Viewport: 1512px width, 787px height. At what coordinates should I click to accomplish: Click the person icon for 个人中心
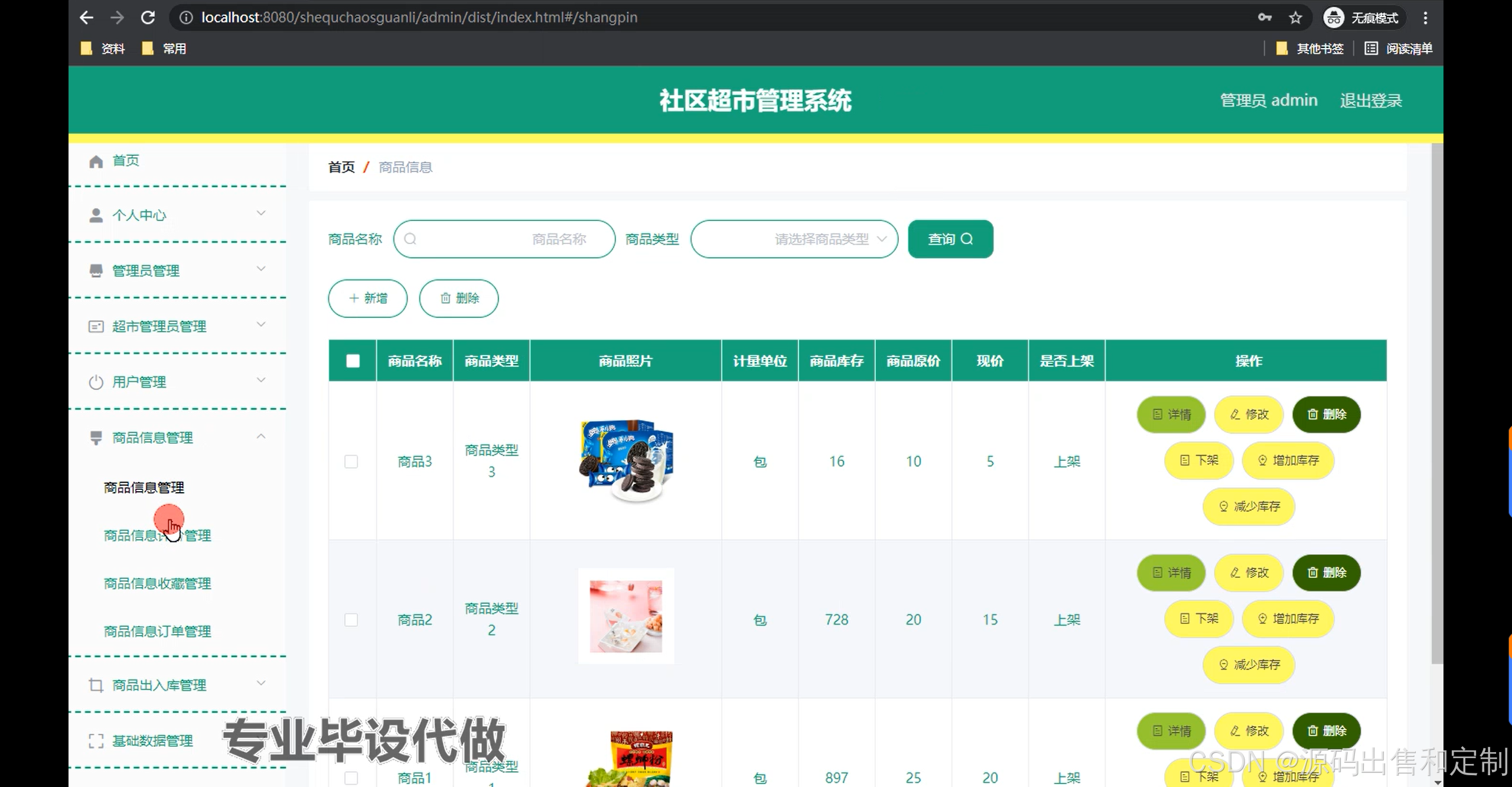coord(96,216)
